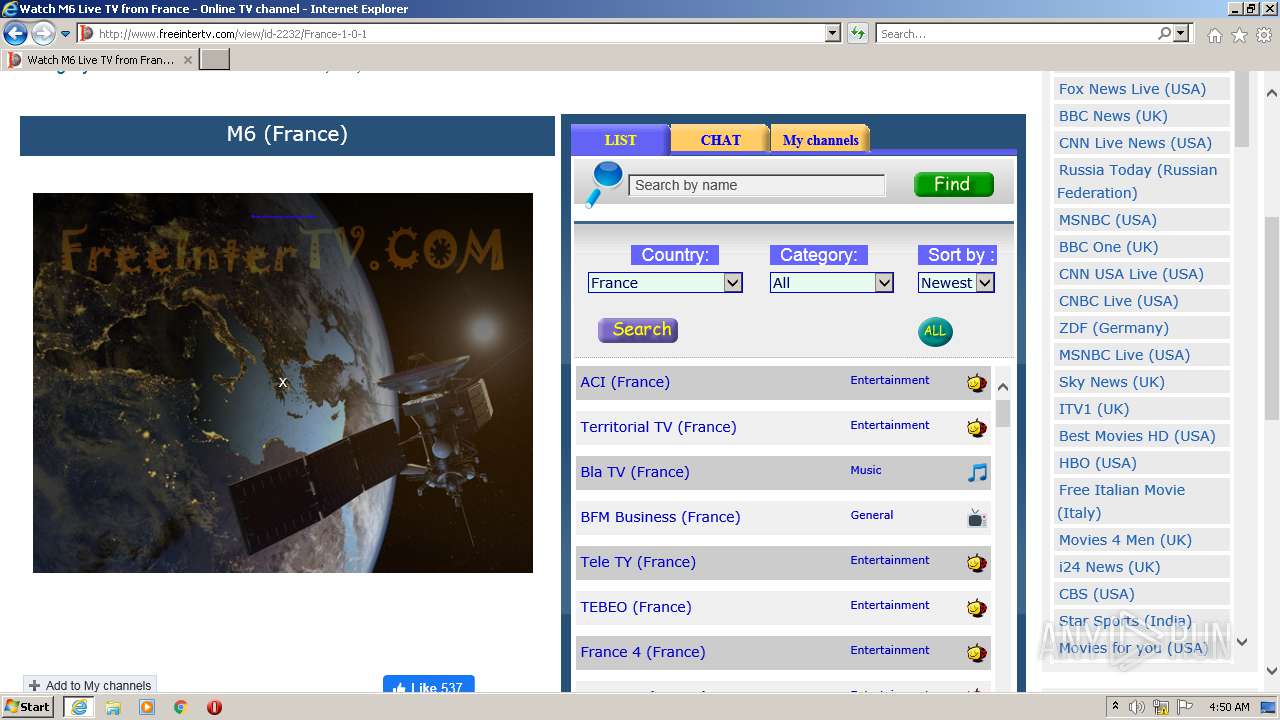Image resolution: width=1280 pixels, height=720 pixels.
Task: Open France 4 (France) channel link
Action: click(643, 652)
